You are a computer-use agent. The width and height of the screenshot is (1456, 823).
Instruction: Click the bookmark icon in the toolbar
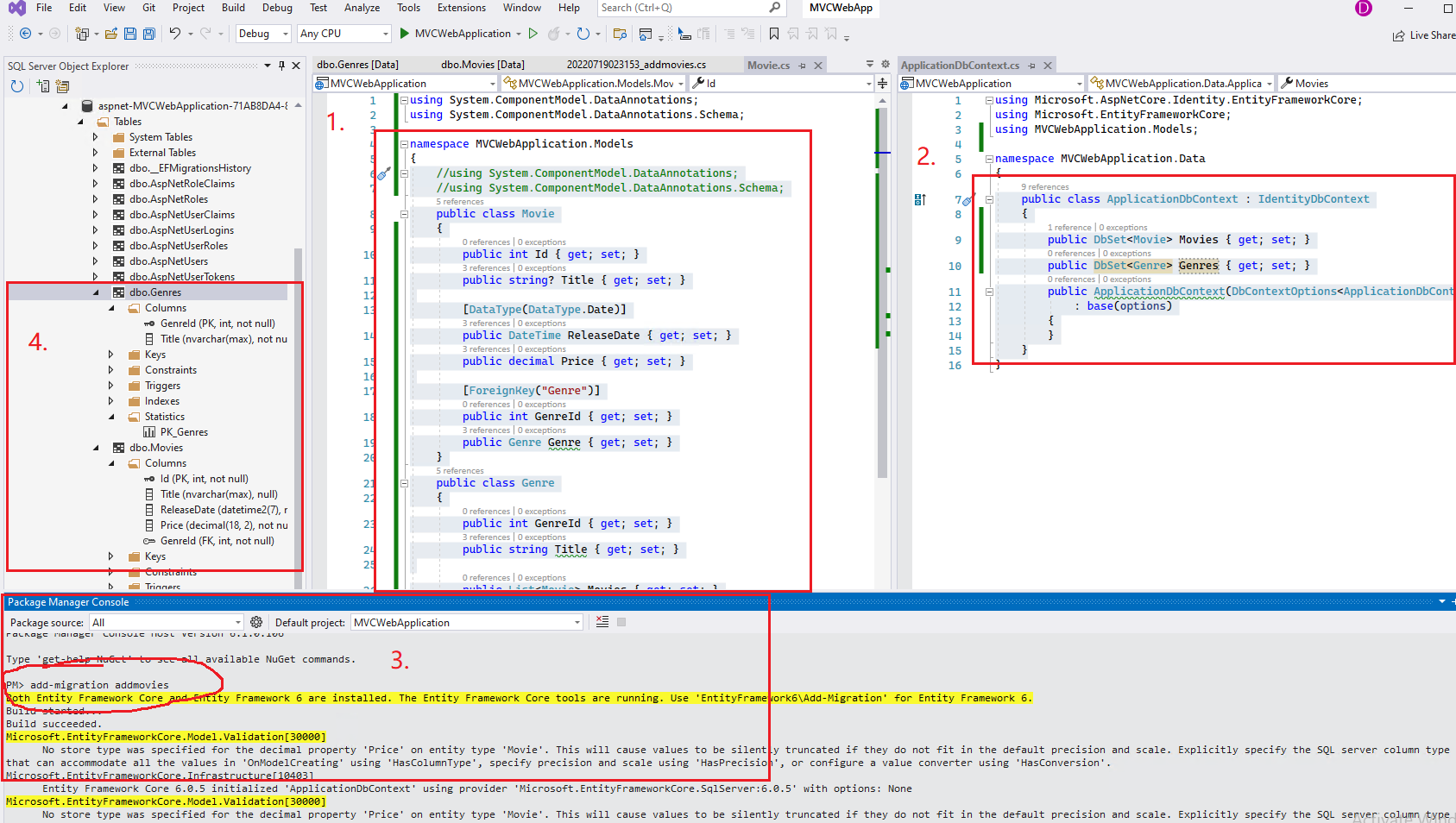click(x=773, y=34)
